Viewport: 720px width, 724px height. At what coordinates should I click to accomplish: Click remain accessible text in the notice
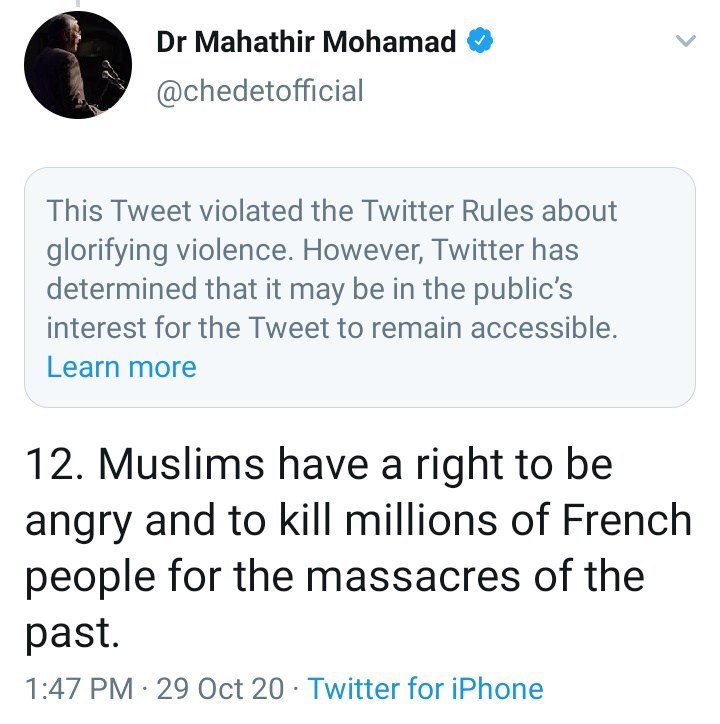point(494,328)
